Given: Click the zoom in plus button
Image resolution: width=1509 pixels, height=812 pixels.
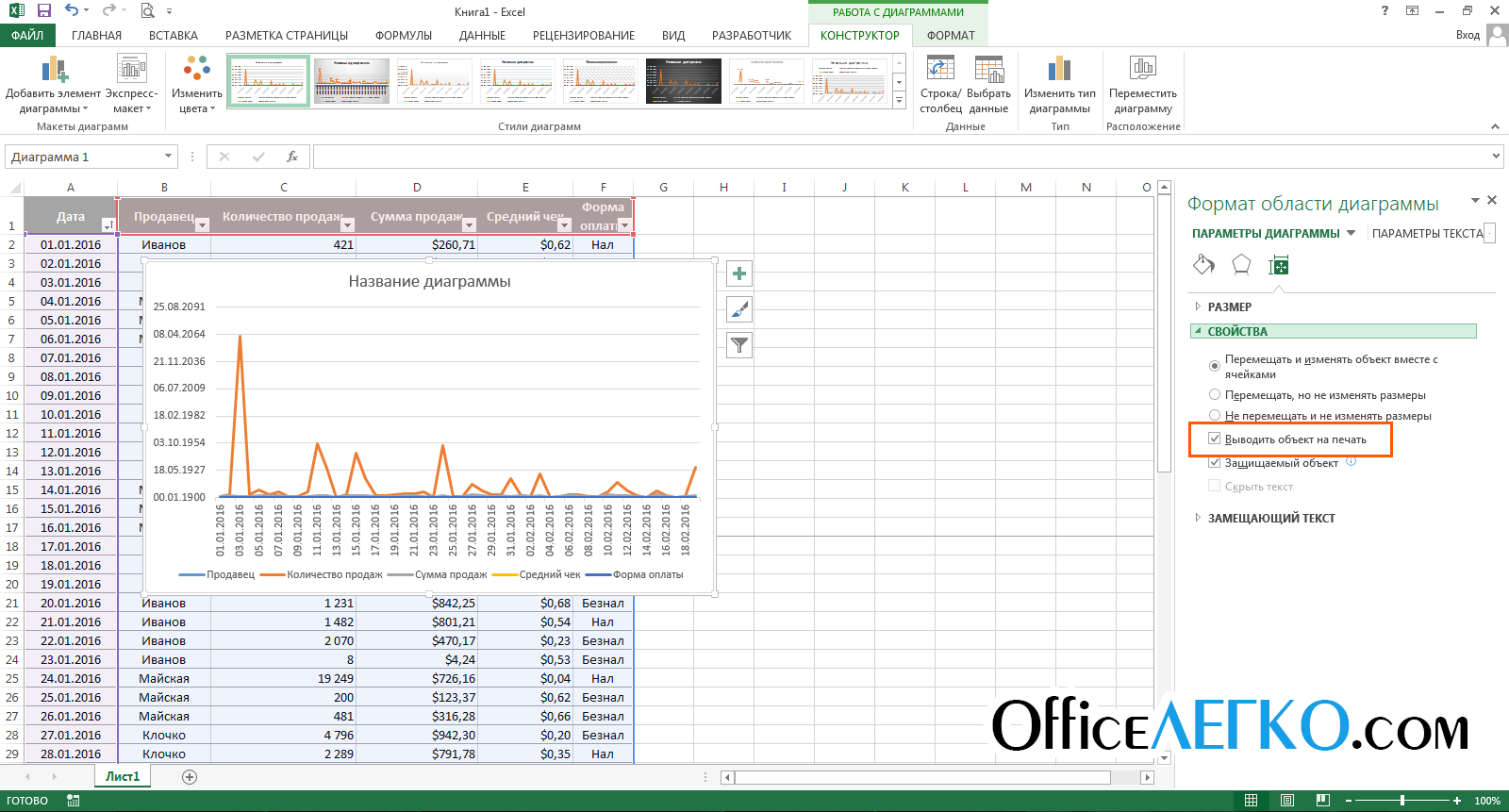Looking at the screenshot, I should click(x=1457, y=801).
